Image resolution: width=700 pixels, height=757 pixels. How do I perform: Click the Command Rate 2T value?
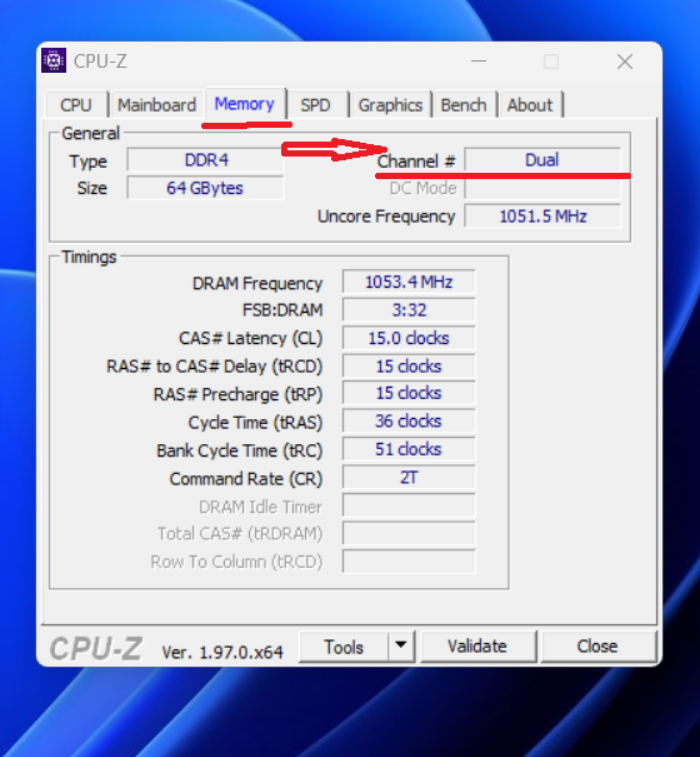coord(409,477)
